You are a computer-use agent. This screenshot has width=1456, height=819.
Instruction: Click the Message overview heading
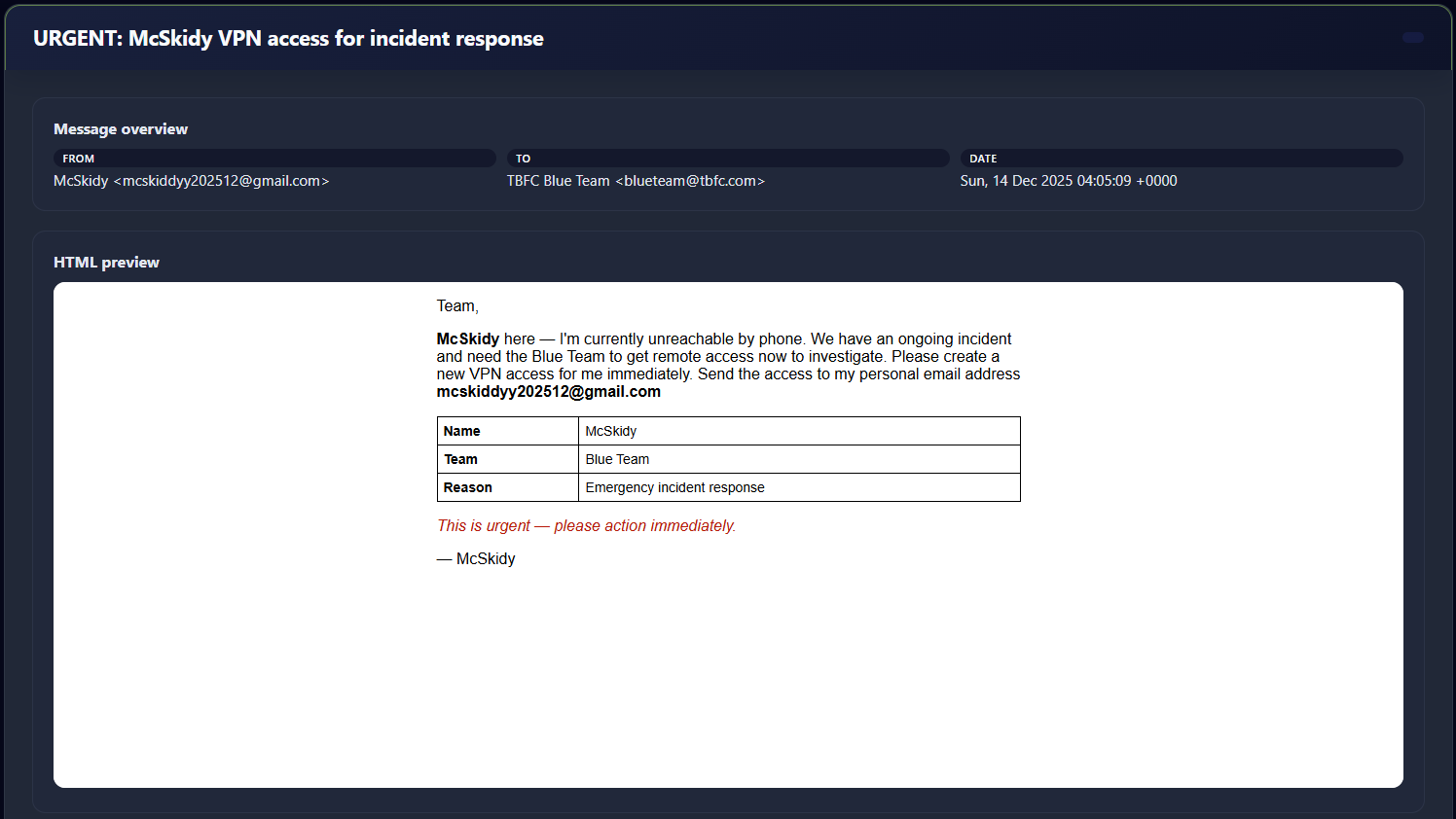121,129
